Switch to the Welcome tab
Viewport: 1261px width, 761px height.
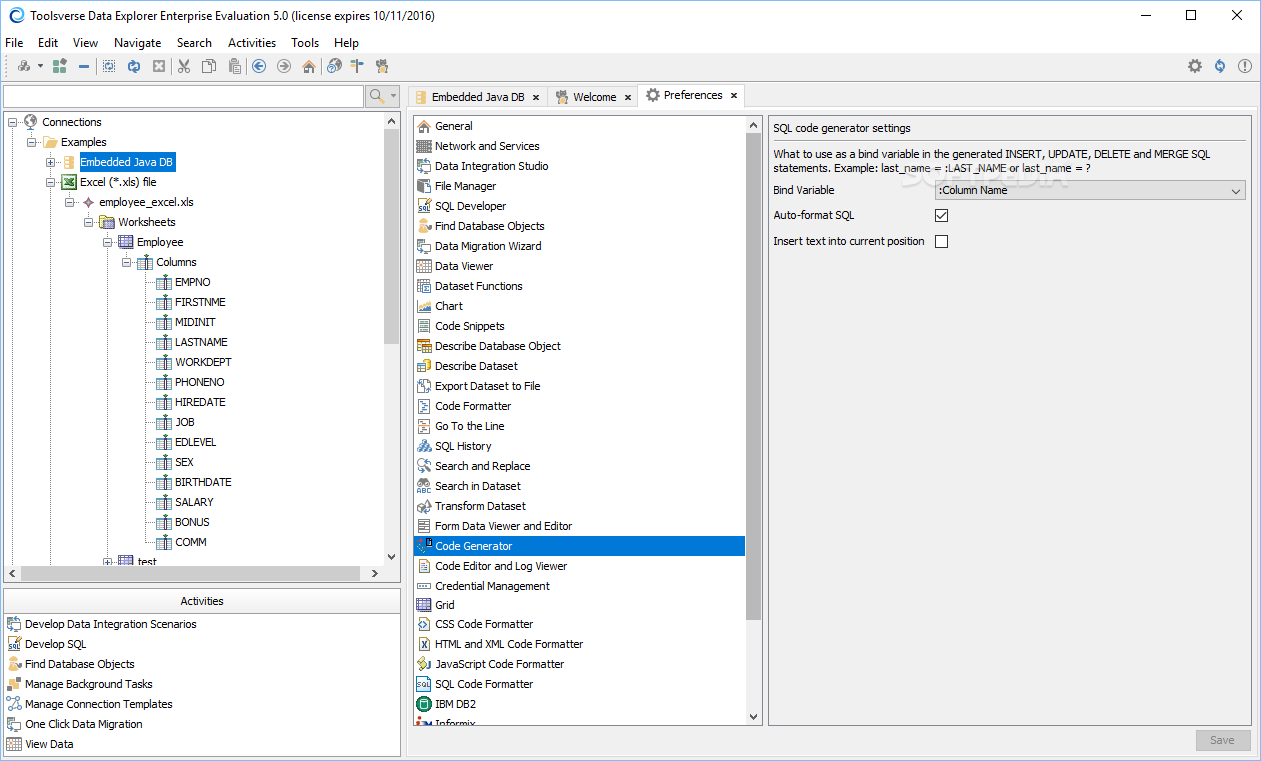point(594,97)
